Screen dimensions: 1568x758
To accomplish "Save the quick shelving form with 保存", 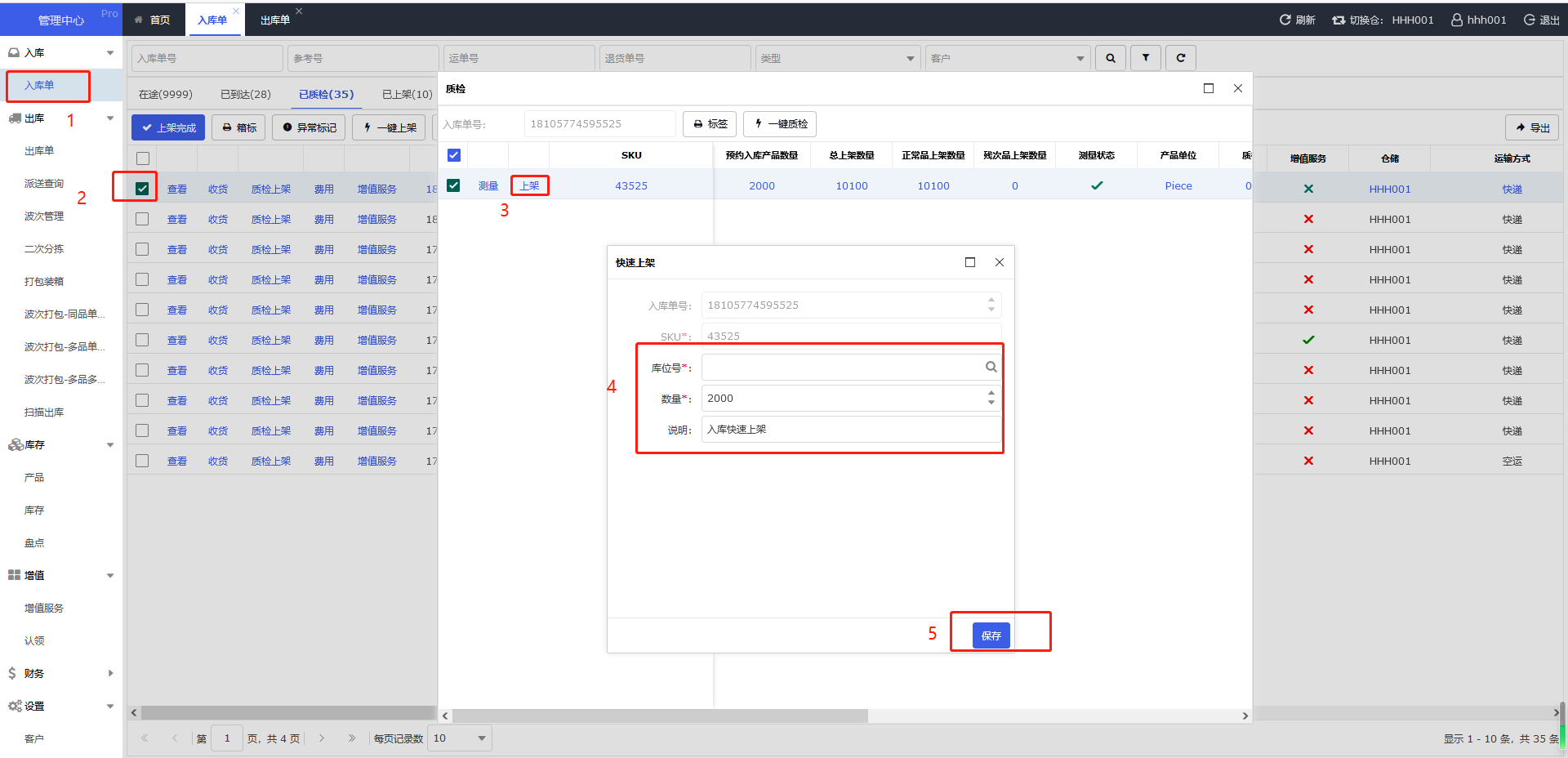I will [991, 635].
